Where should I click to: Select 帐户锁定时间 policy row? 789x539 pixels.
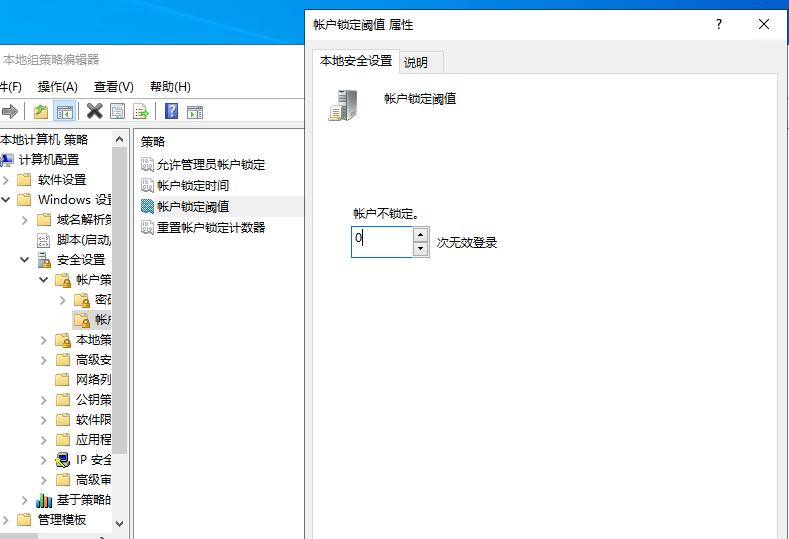pos(219,185)
